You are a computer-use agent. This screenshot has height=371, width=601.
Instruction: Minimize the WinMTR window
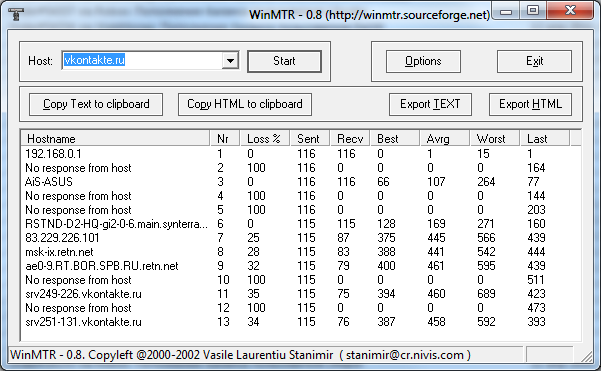[506, 11]
